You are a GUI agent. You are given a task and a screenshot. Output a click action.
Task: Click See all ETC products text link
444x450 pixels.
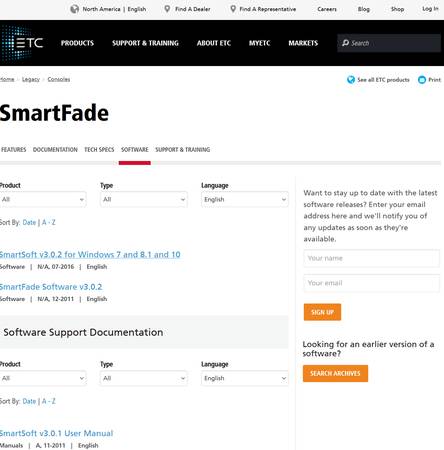(x=383, y=80)
